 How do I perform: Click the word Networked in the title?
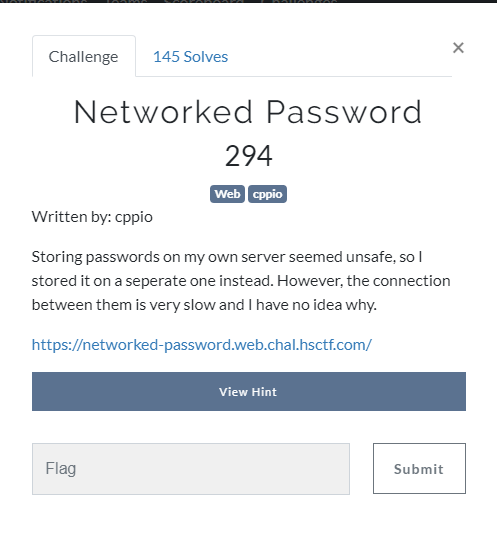[x=163, y=112]
